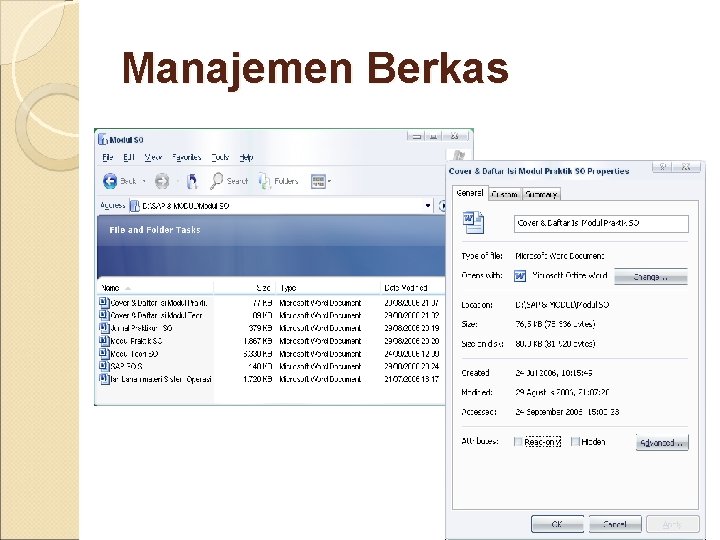This screenshot has width=720, height=540.
Task: Sort files by Type column
Action: pos(328,288)
